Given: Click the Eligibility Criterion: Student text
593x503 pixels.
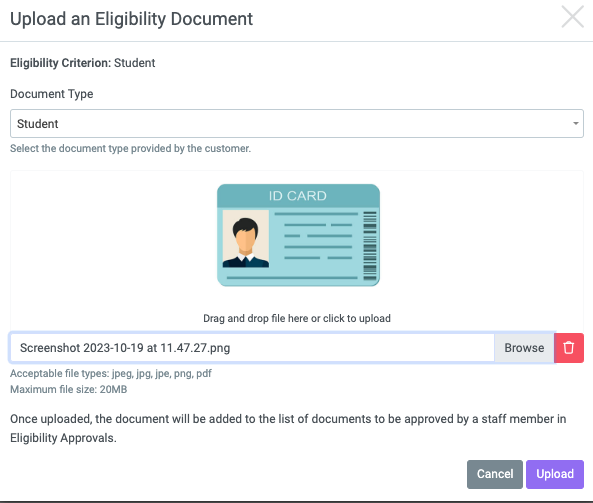Looking at the screenshot, I should (82, 63).
